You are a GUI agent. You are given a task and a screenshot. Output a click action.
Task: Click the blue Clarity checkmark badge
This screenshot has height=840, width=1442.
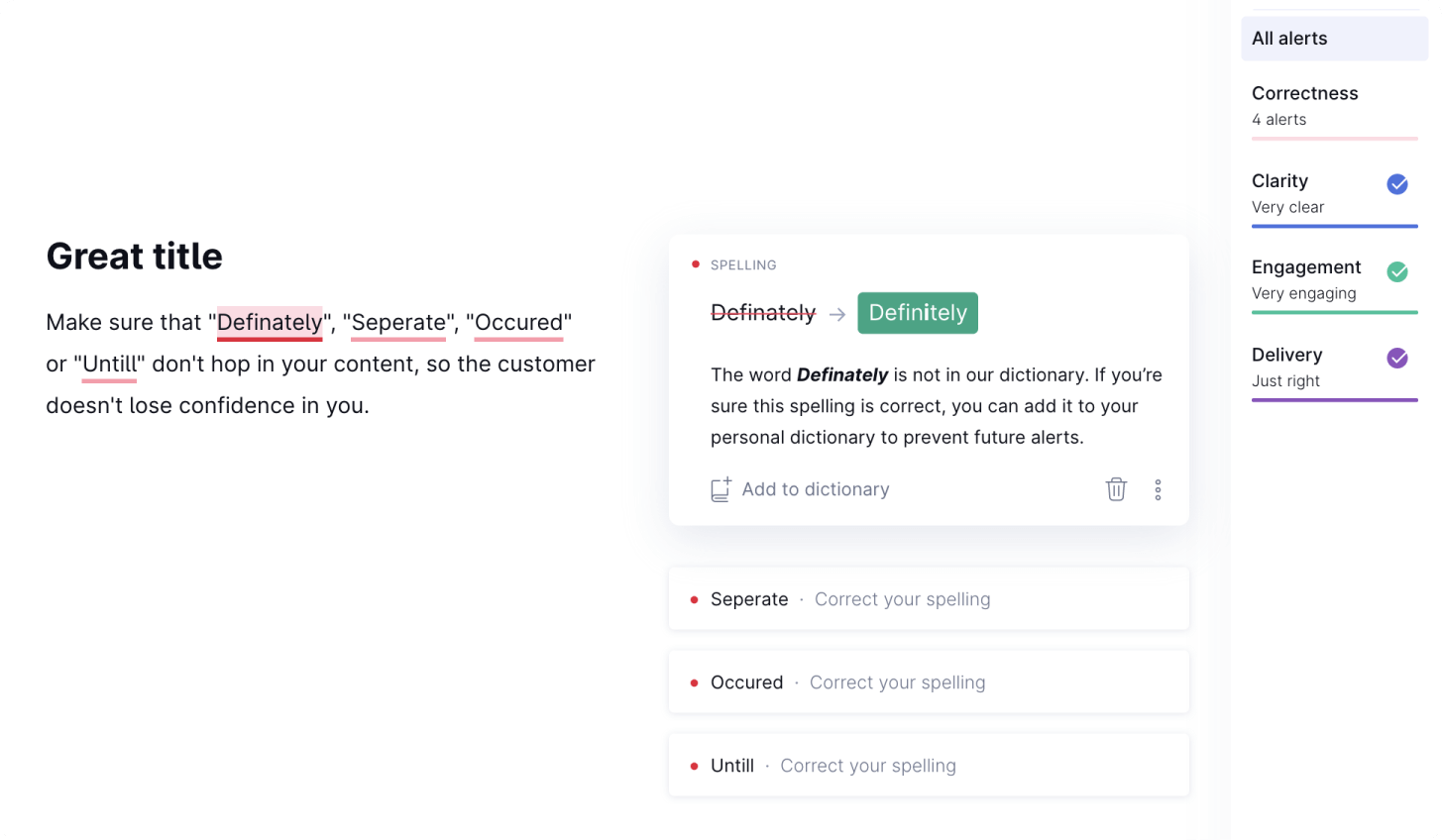tap(1397, 184)
